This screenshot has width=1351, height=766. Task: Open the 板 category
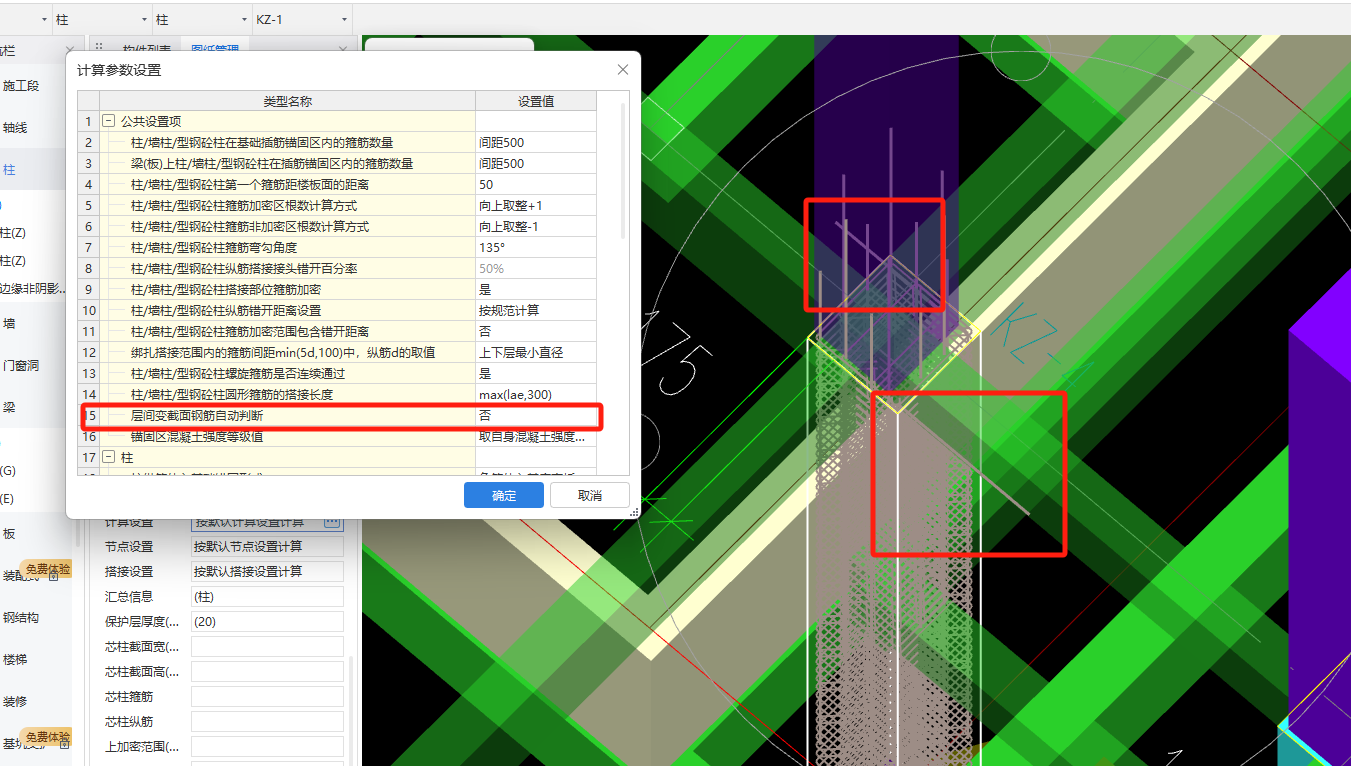pos(9,533)
